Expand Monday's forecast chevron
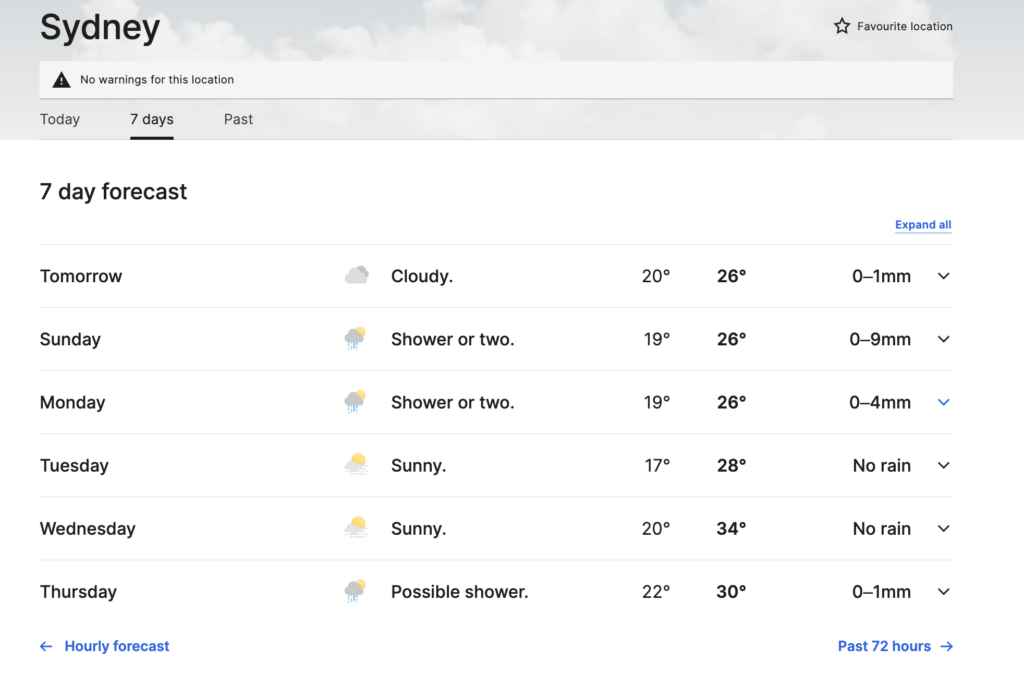Viewport: 1024px width, 673px height. (943, 402)
